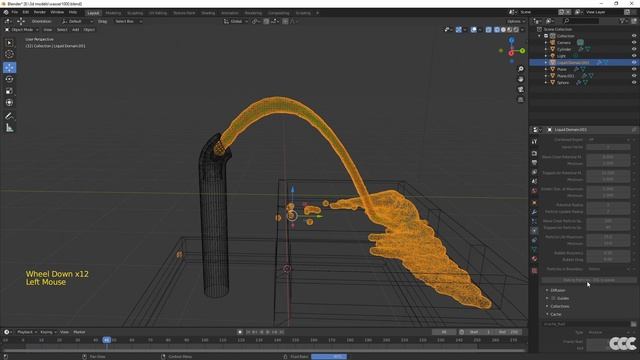Hide the Cylinder object in outliner
This screenshot has width=640, height=360.
(x=634, y=49)
